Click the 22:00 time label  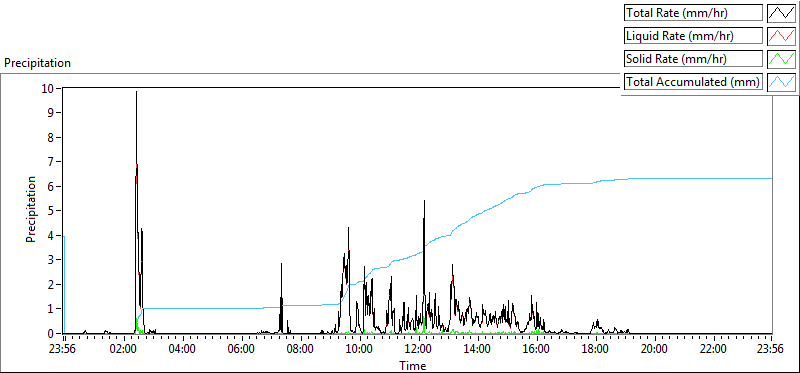713,350
